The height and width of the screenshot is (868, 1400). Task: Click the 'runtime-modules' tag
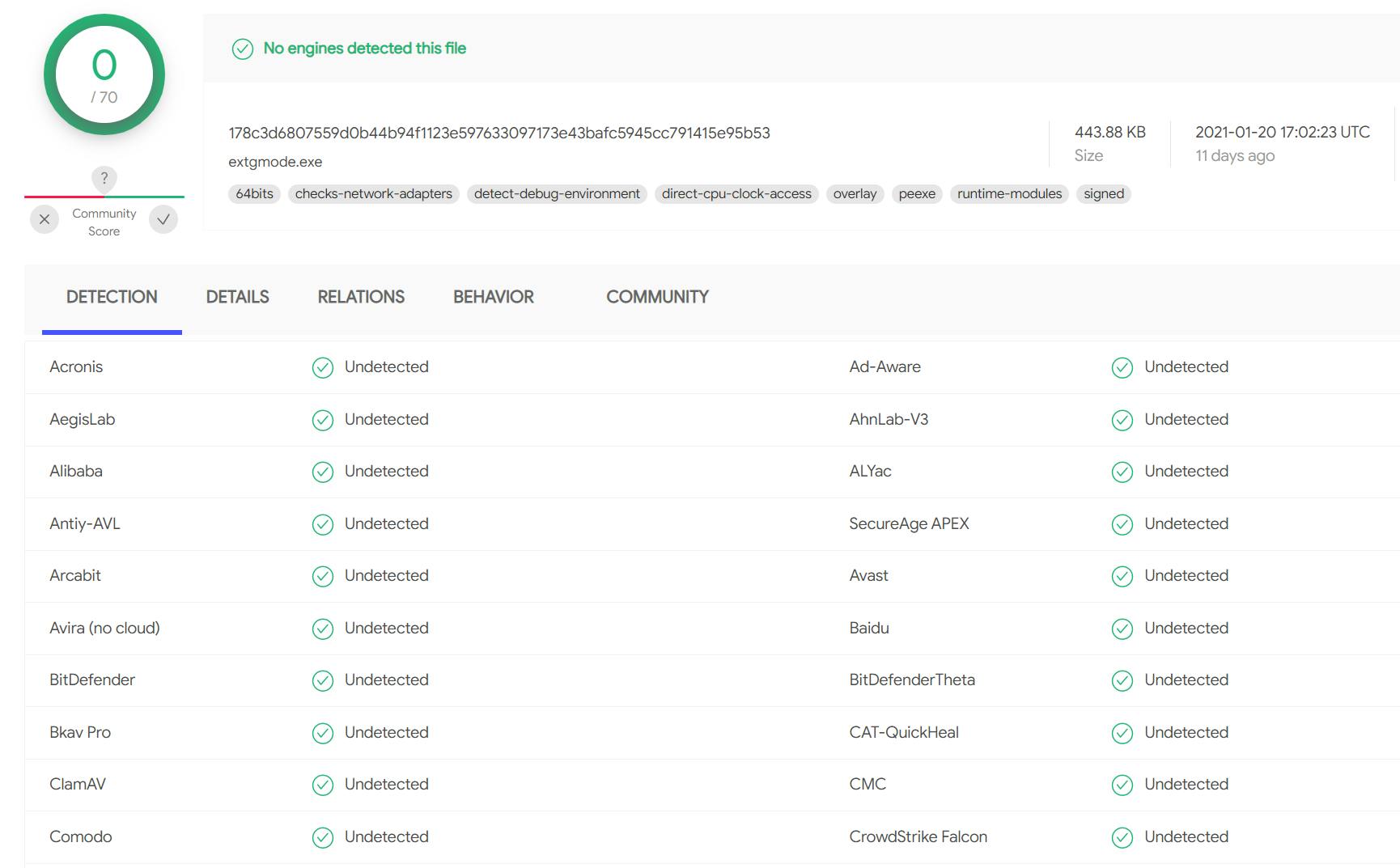point(1009,194)
